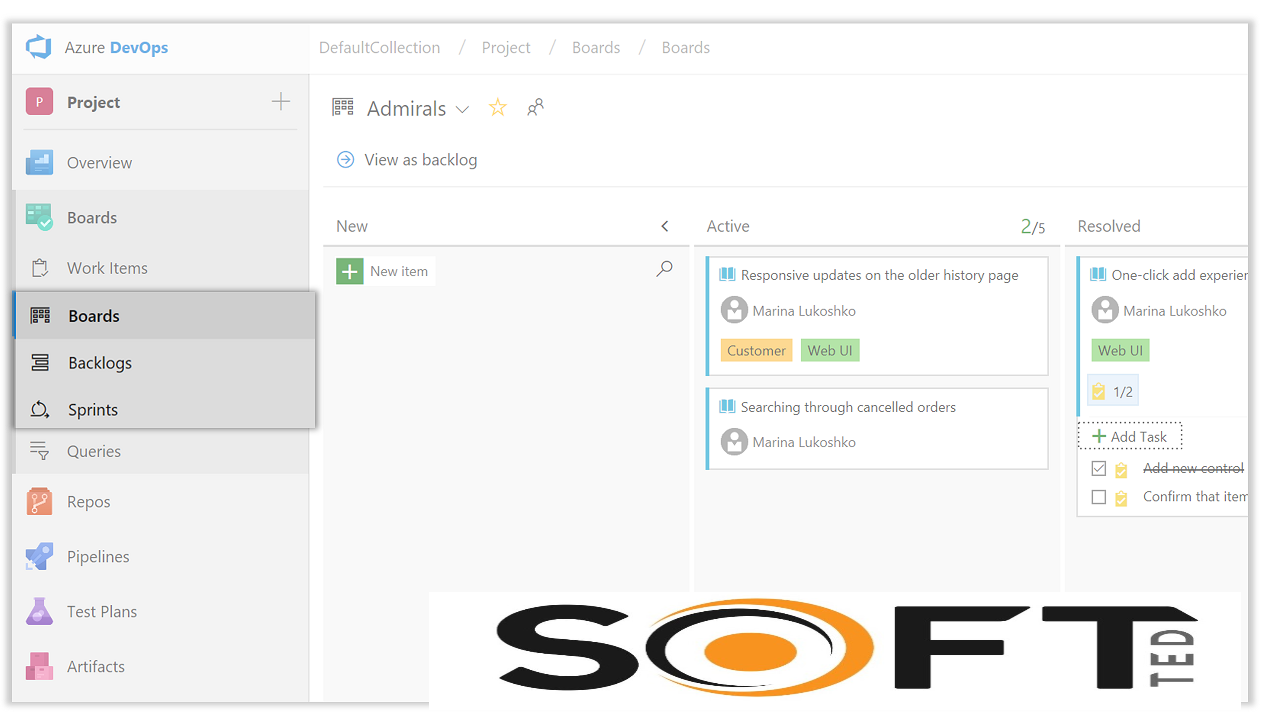This screenshot has height=720, width=1264.
Task: Click the View as backlog arrow icon
Action: [x=345, y=159]
